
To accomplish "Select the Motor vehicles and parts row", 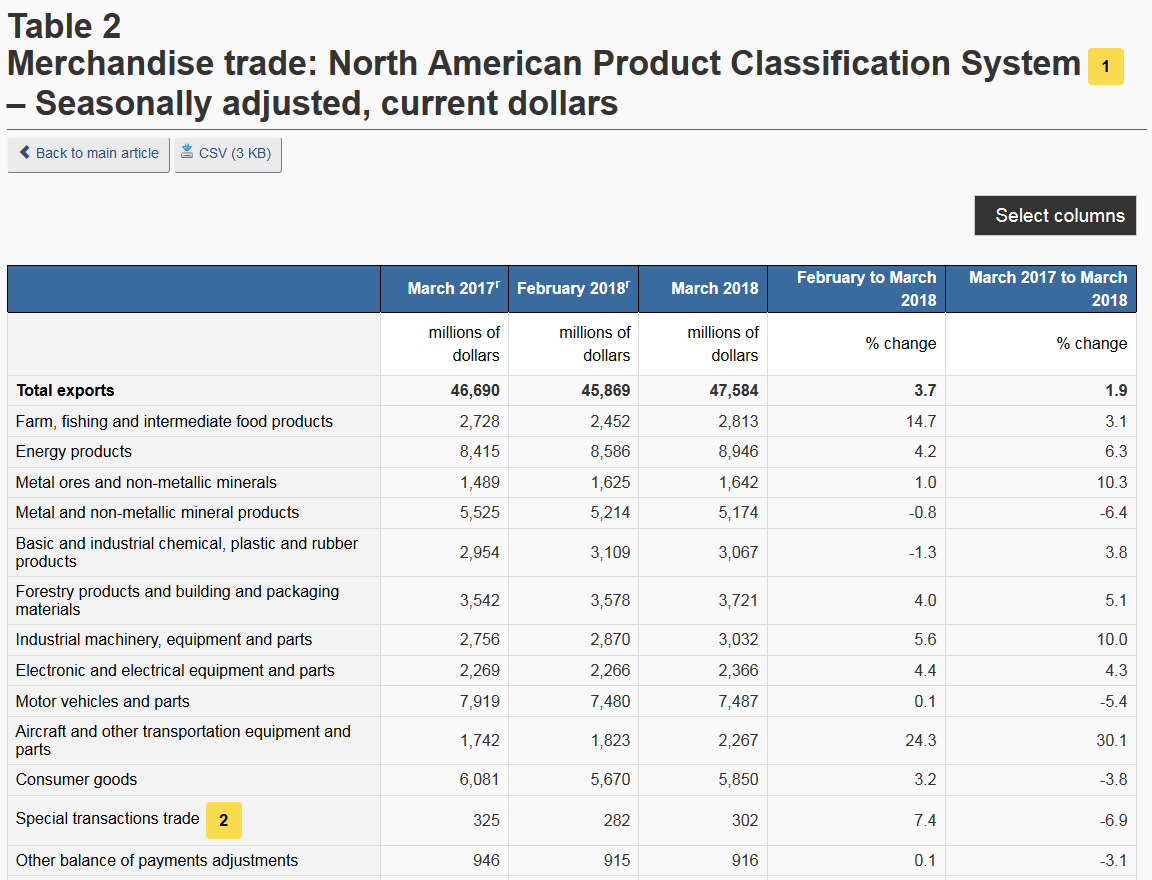I will pos(572,702).
